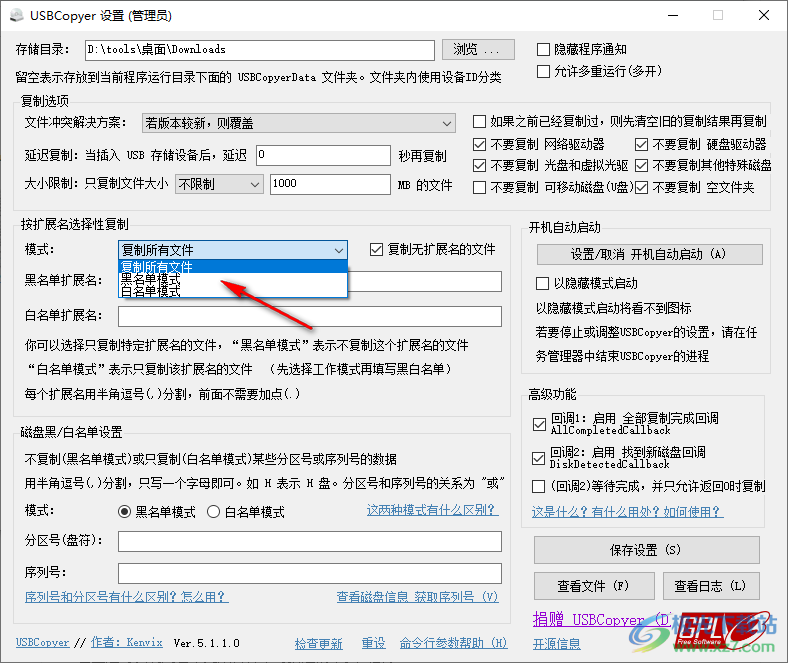Viewport: 788px width, 663px height.
Task: Minimize the USBCopyer settings window
Action: point(673,16)
